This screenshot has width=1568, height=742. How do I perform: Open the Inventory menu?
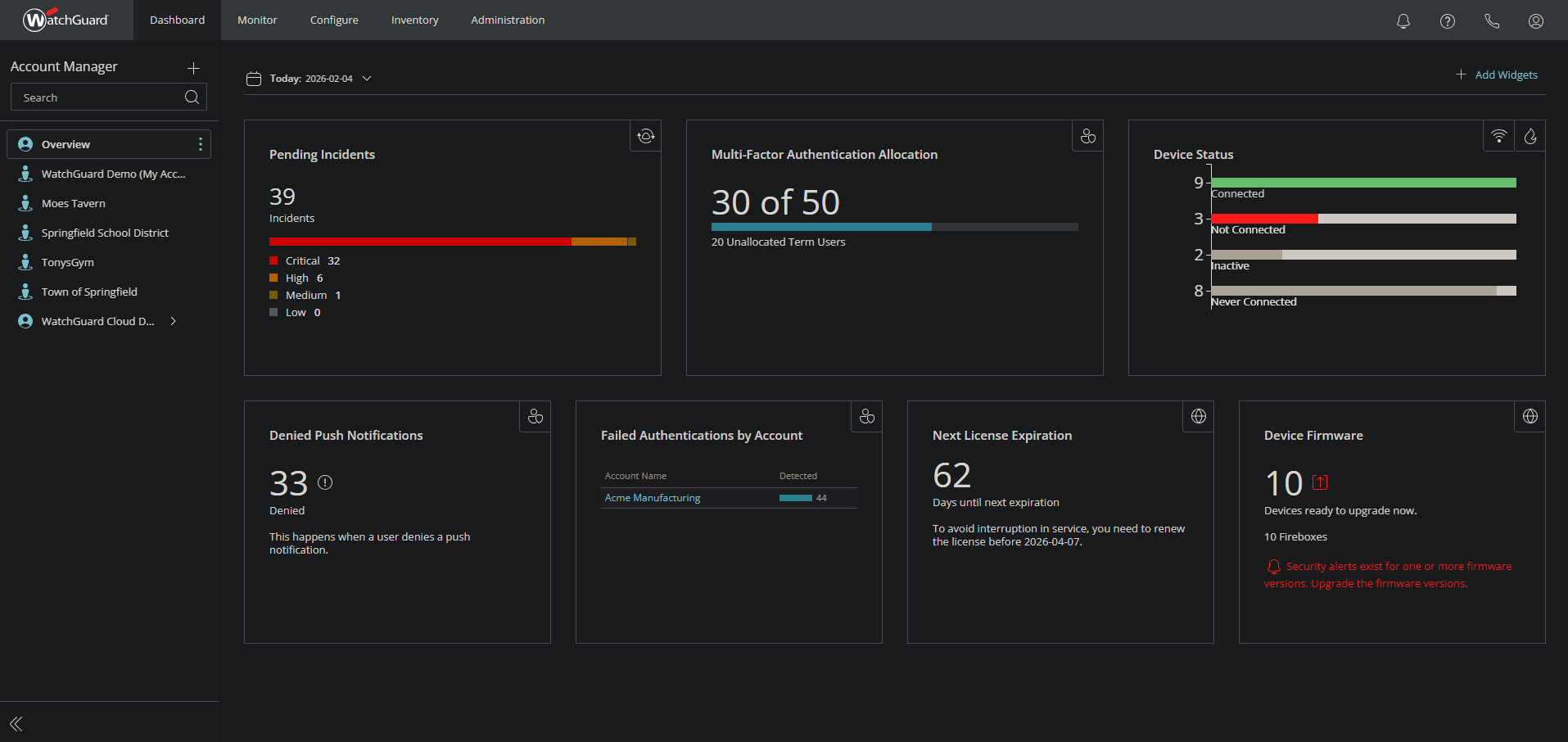coord(414,20)
